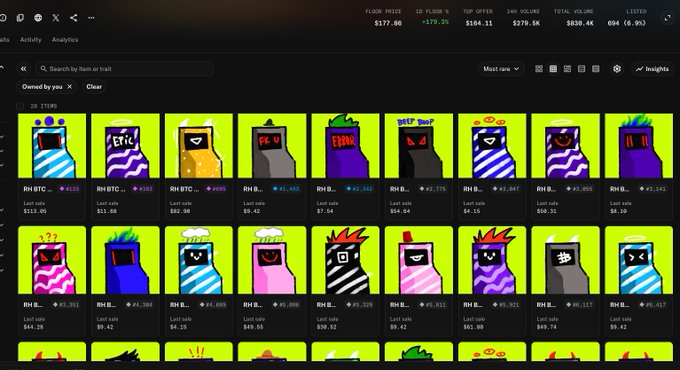Tick the select-all checkbox next to 28 ITEMS
Image resolution: width=680 pixels, height=370 pixels.
(20, 106)
